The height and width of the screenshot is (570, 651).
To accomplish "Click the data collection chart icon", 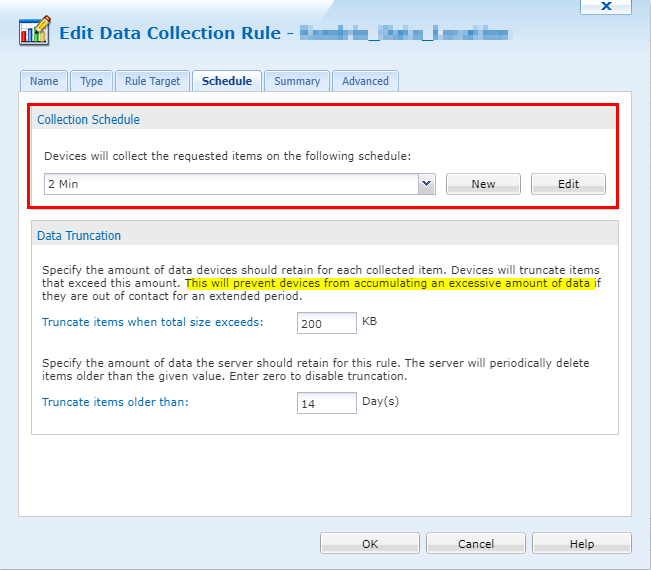I will (36, 33).
